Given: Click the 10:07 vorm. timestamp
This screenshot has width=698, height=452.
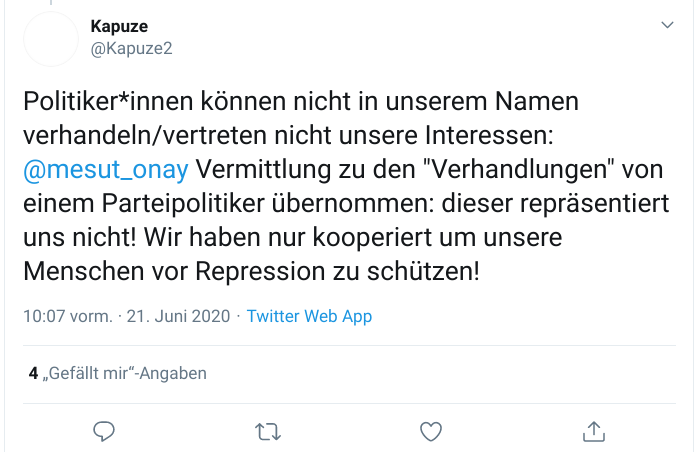Looking at the screenshot, I should (68, 316).
